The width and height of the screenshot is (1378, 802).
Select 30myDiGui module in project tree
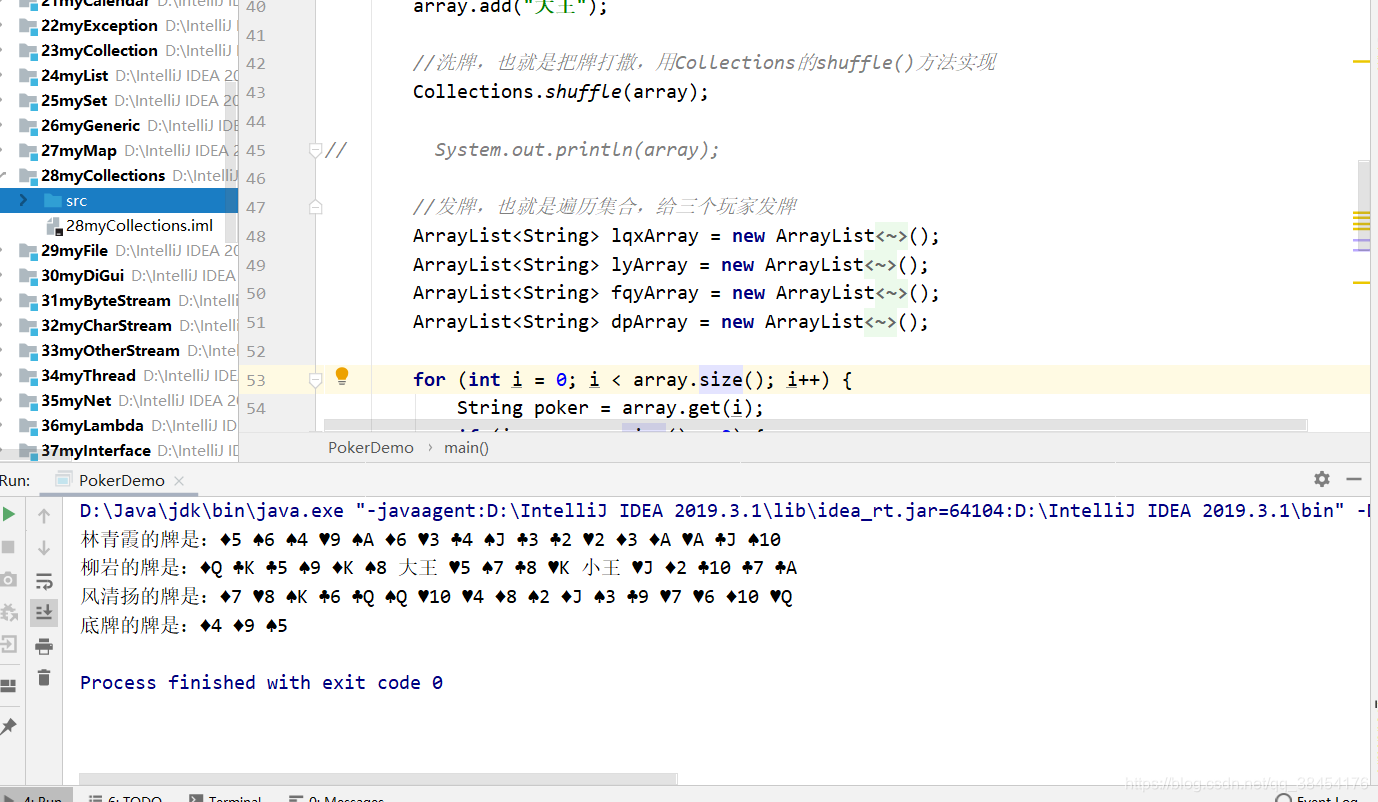83,275
